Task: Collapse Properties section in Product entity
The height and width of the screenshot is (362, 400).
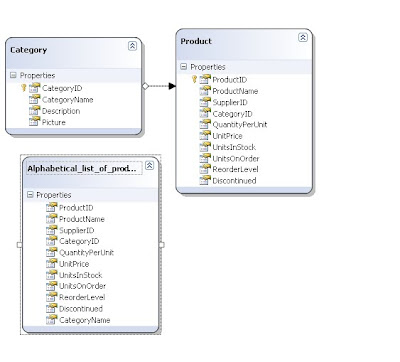Action: (184, 67)
